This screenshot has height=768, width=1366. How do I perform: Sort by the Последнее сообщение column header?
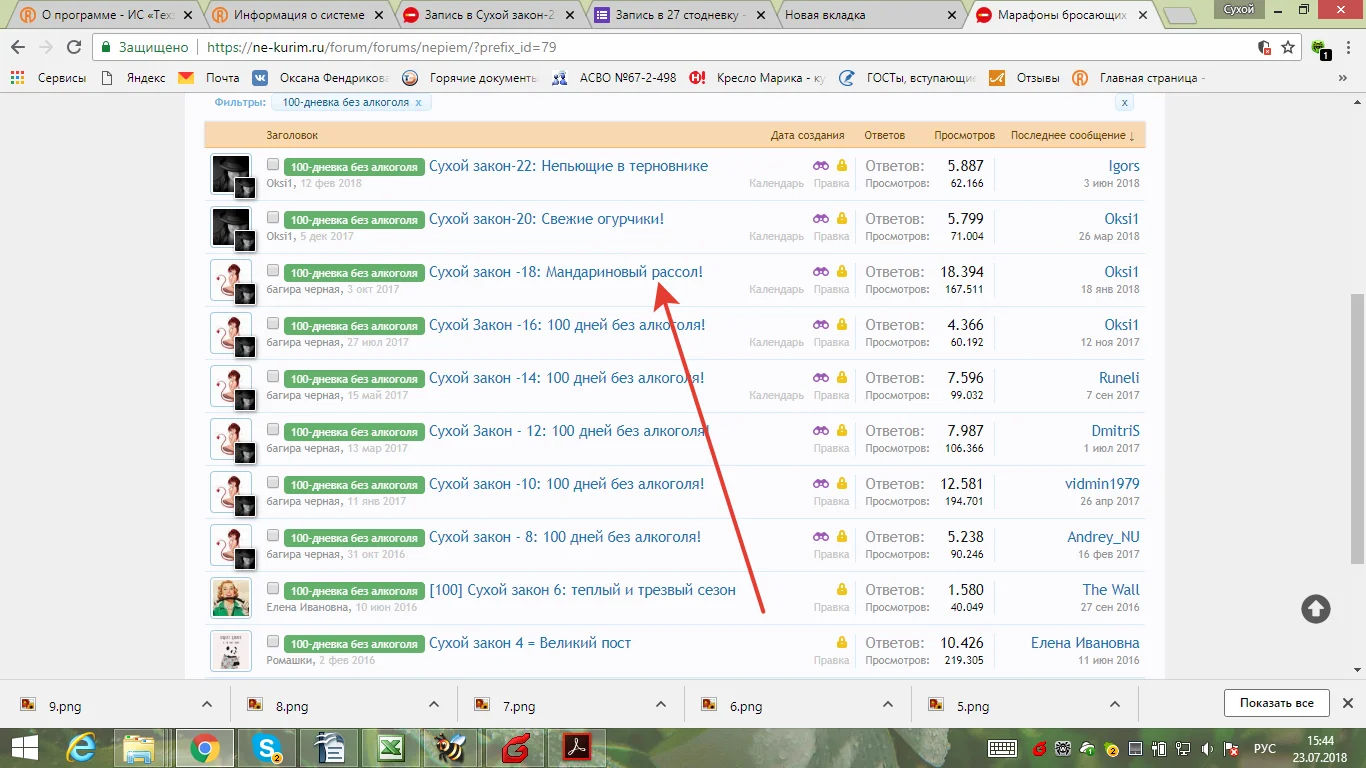1072,135
